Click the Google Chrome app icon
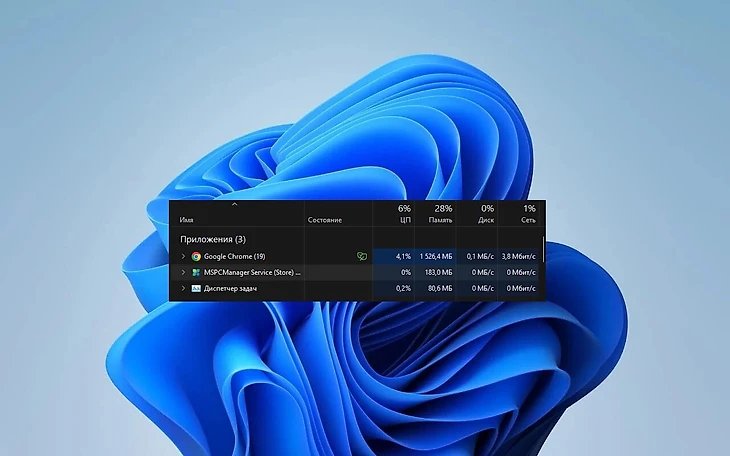 click(x=196, y=257)
